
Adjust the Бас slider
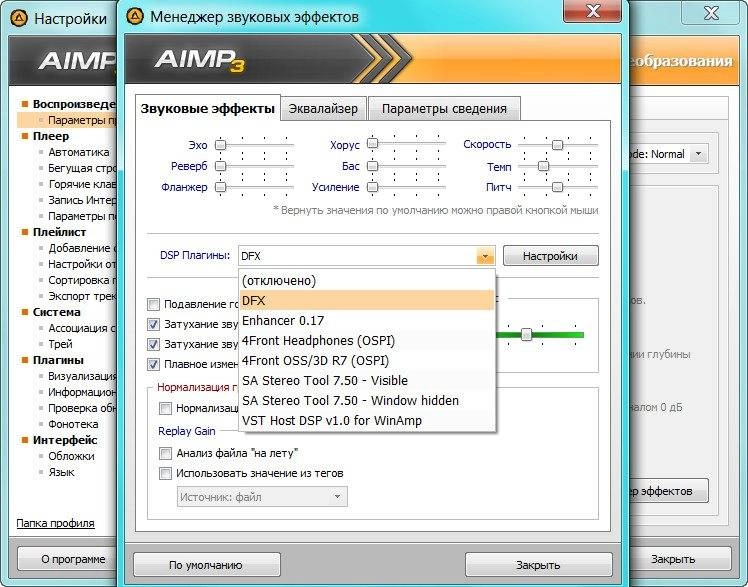click(x=373, y=166)
